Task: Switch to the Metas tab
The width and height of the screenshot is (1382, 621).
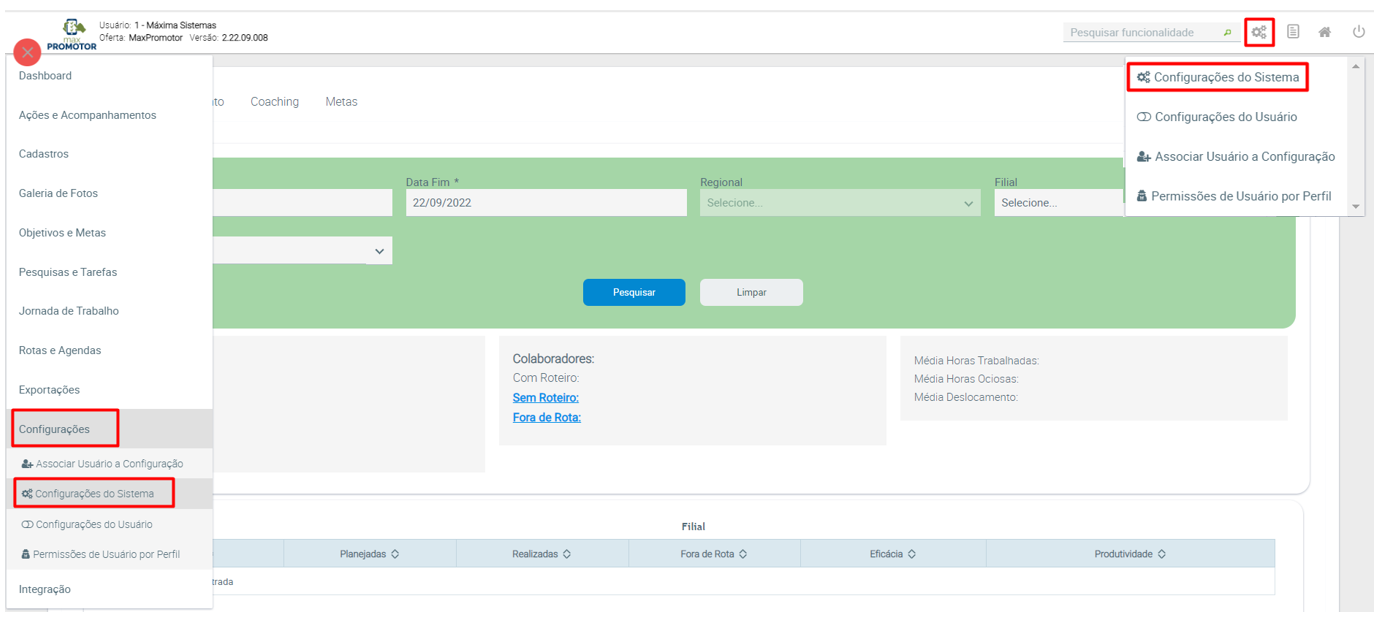Action: click(x=341, y=102)
